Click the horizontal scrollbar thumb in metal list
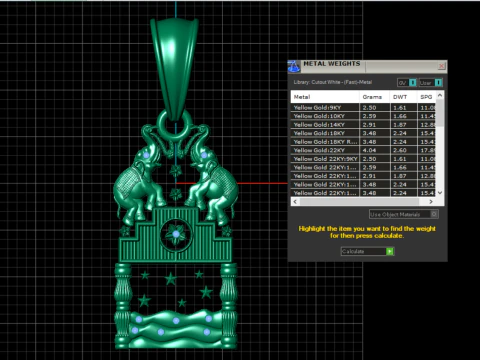Image resolution: width=480 pixels, height=360 pixels. [359, 202]
